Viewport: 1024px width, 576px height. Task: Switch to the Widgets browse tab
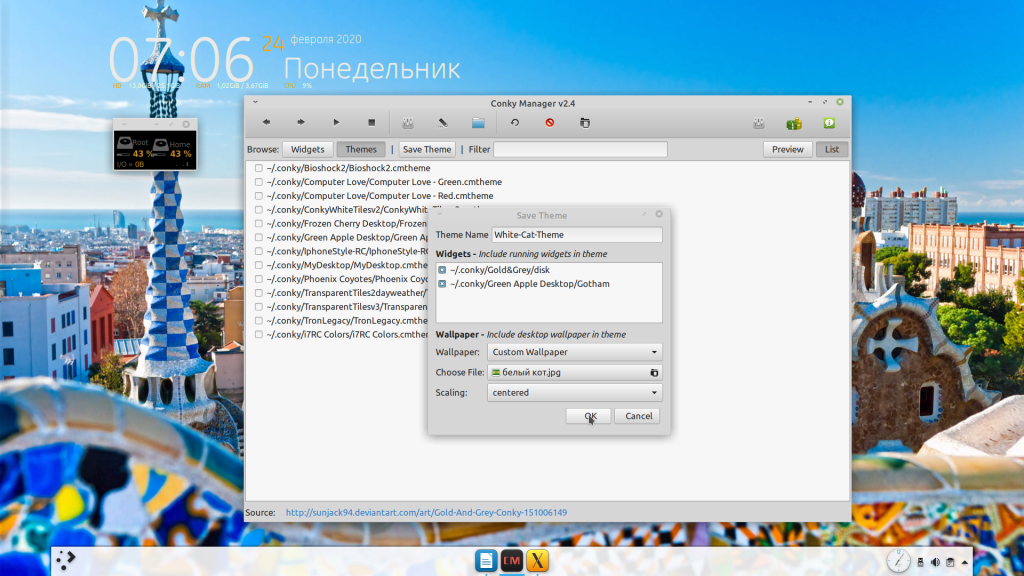[308, 150]
